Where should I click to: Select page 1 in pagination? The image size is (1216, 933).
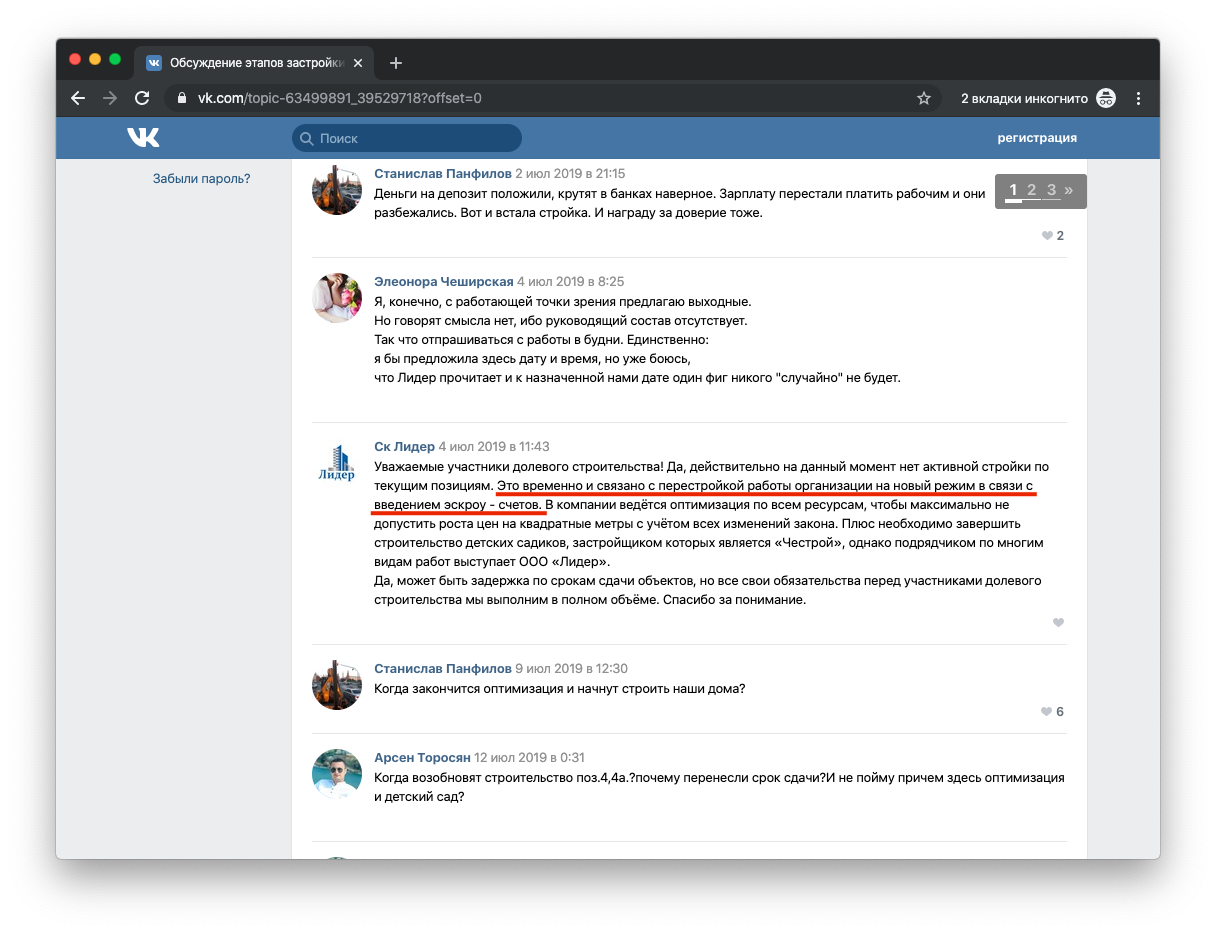pos(1013,190)
